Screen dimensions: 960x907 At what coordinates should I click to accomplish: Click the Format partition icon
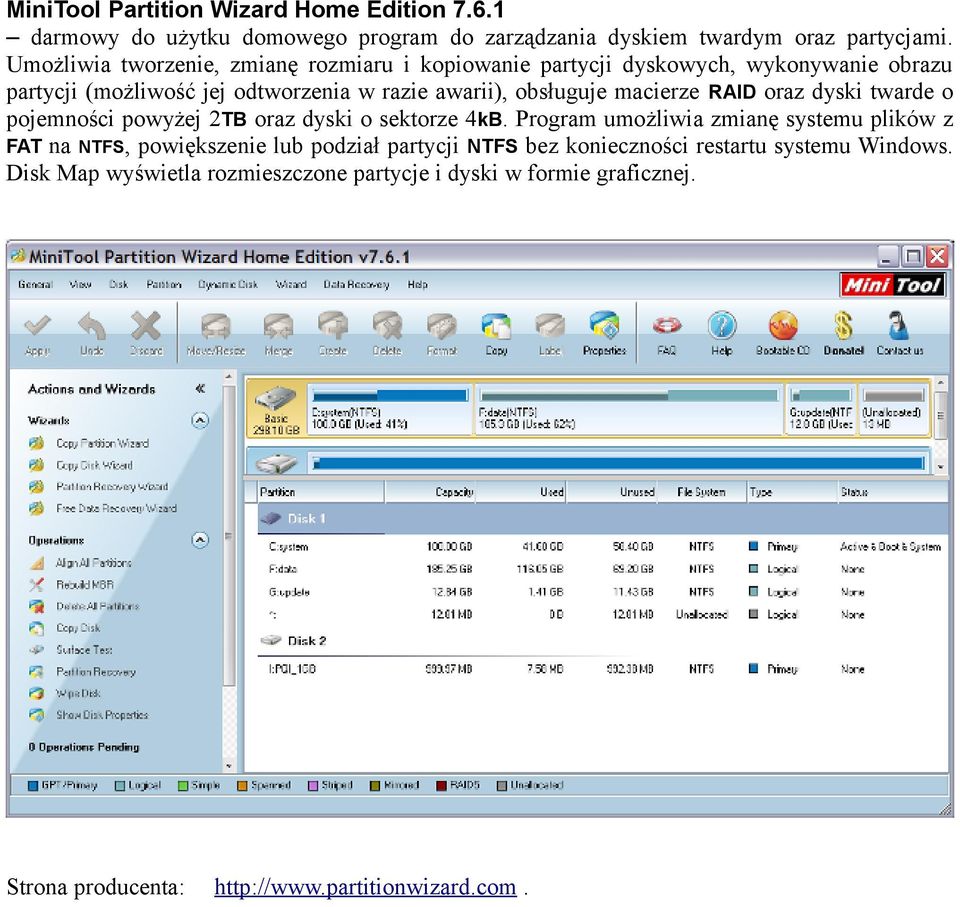pos(441,325)
